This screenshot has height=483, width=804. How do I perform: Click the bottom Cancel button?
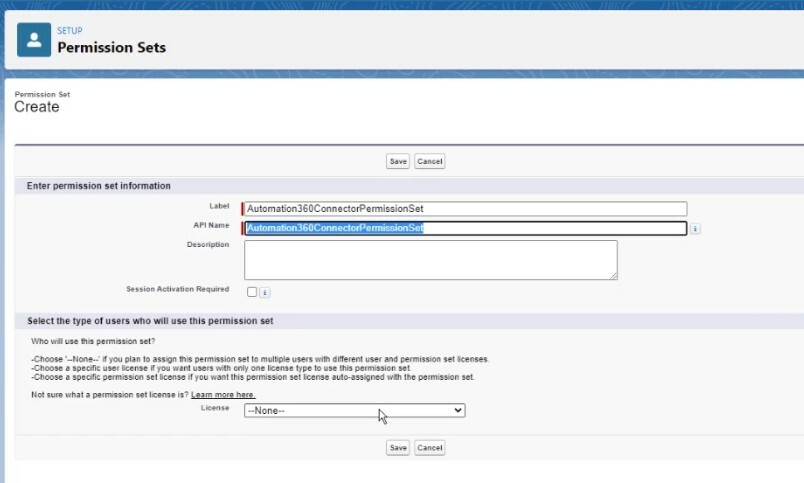click(x=430, y=448)
